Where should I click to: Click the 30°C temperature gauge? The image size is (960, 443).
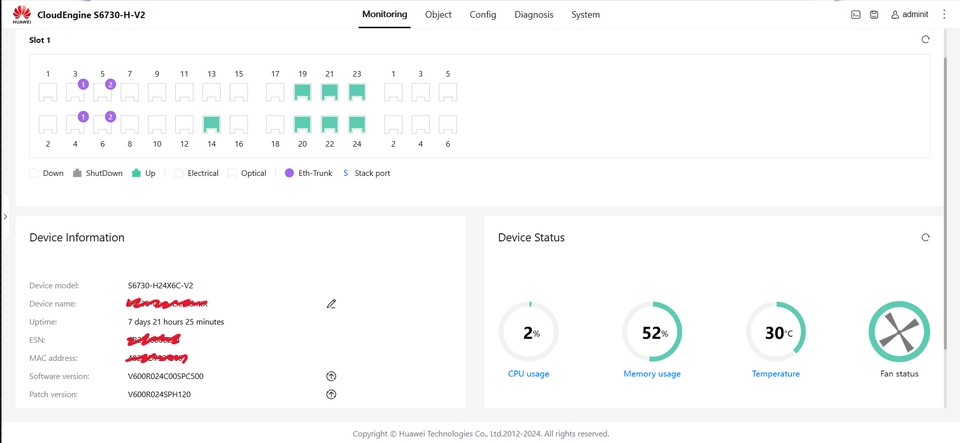776,332
